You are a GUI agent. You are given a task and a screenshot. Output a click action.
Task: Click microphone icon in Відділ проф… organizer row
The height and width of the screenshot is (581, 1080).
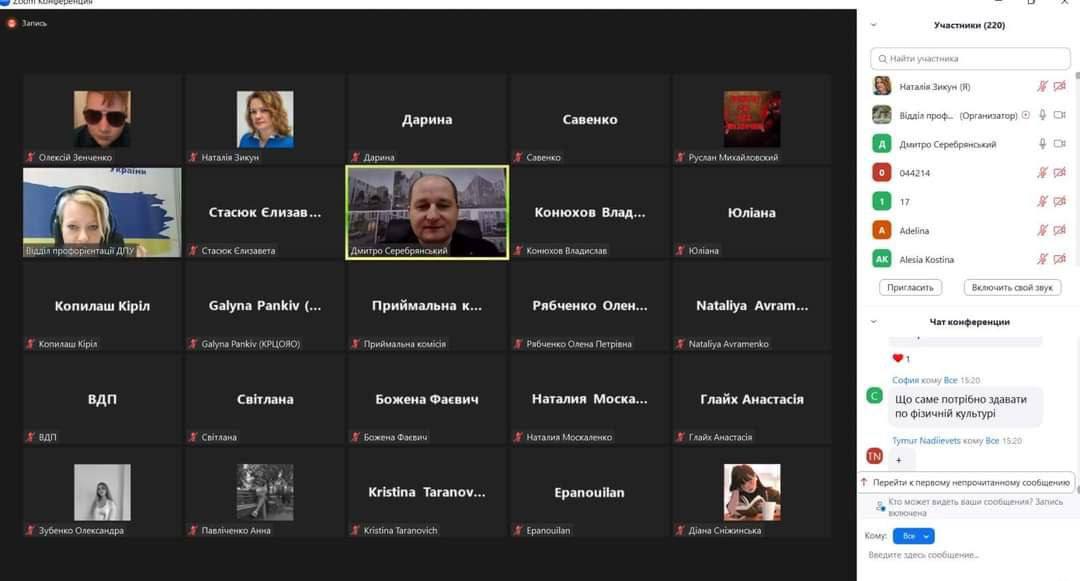pyautogui.click(x=1042, y=115)
